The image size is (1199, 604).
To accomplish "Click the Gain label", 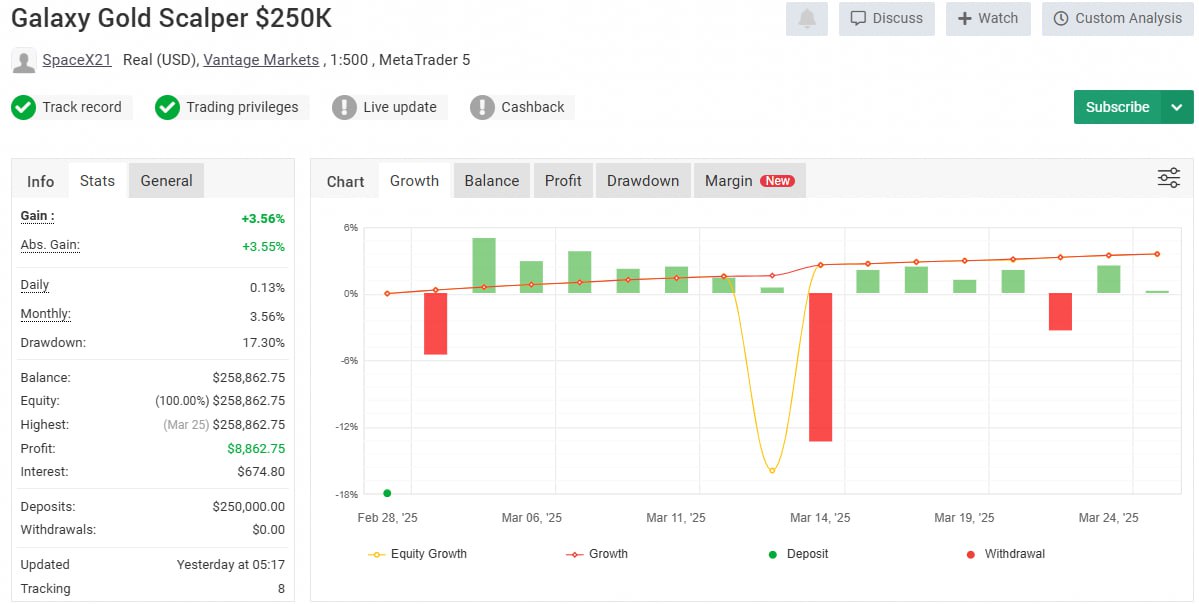I will (x=37, y=216).
